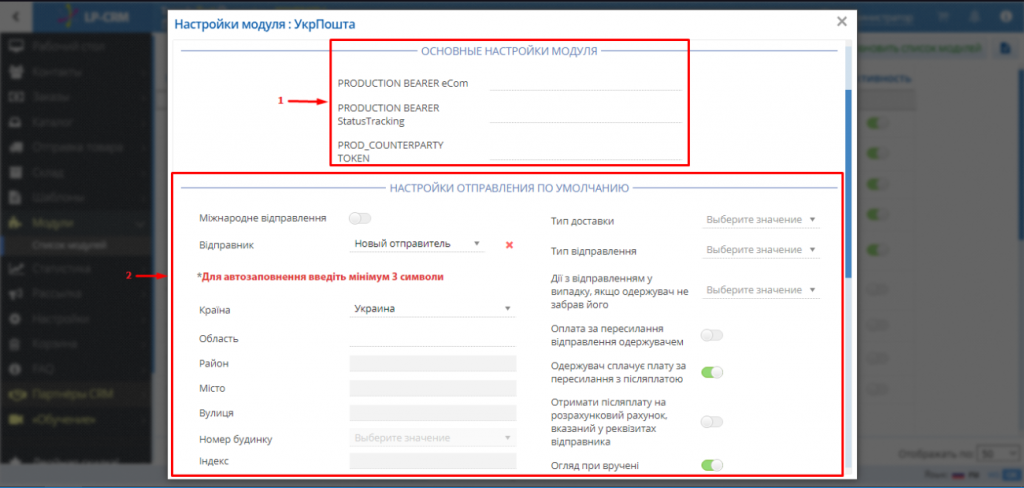Toggle Оплата за пересилання відправлення одержувачем

pos(712,335)
